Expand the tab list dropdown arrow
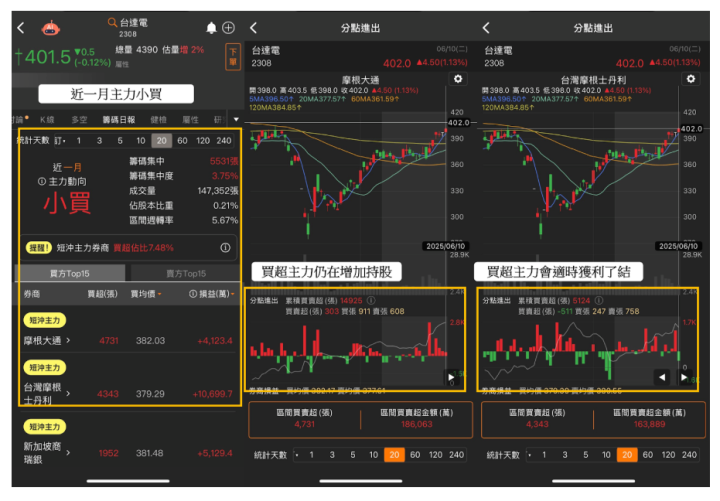This screenshot has height=501, width=720. tap(236, 119)
